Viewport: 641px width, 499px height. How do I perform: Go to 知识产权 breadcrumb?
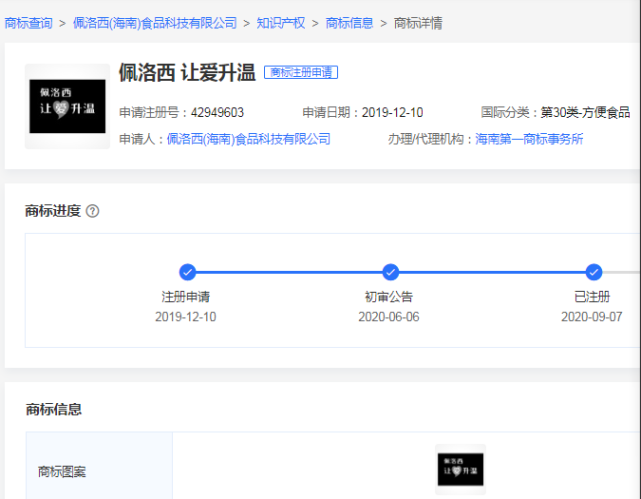281,23
